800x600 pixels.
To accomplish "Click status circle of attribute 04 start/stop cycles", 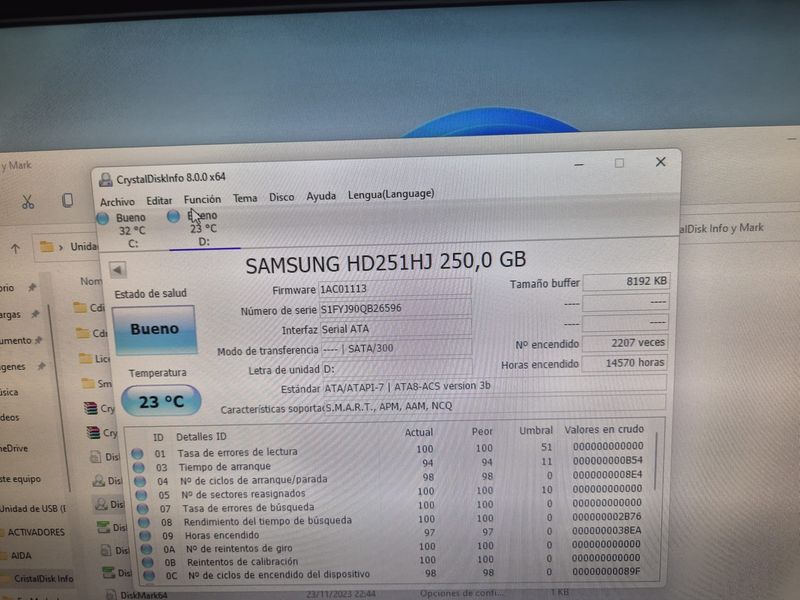I will pos(140,481).
